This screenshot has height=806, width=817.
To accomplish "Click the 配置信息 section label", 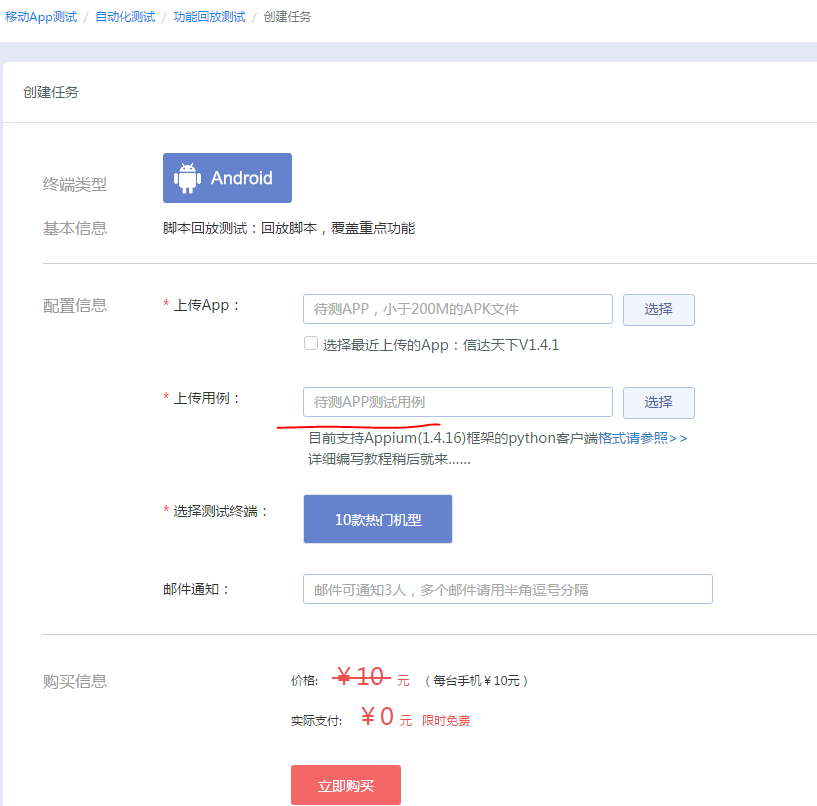I will point(75,306).
